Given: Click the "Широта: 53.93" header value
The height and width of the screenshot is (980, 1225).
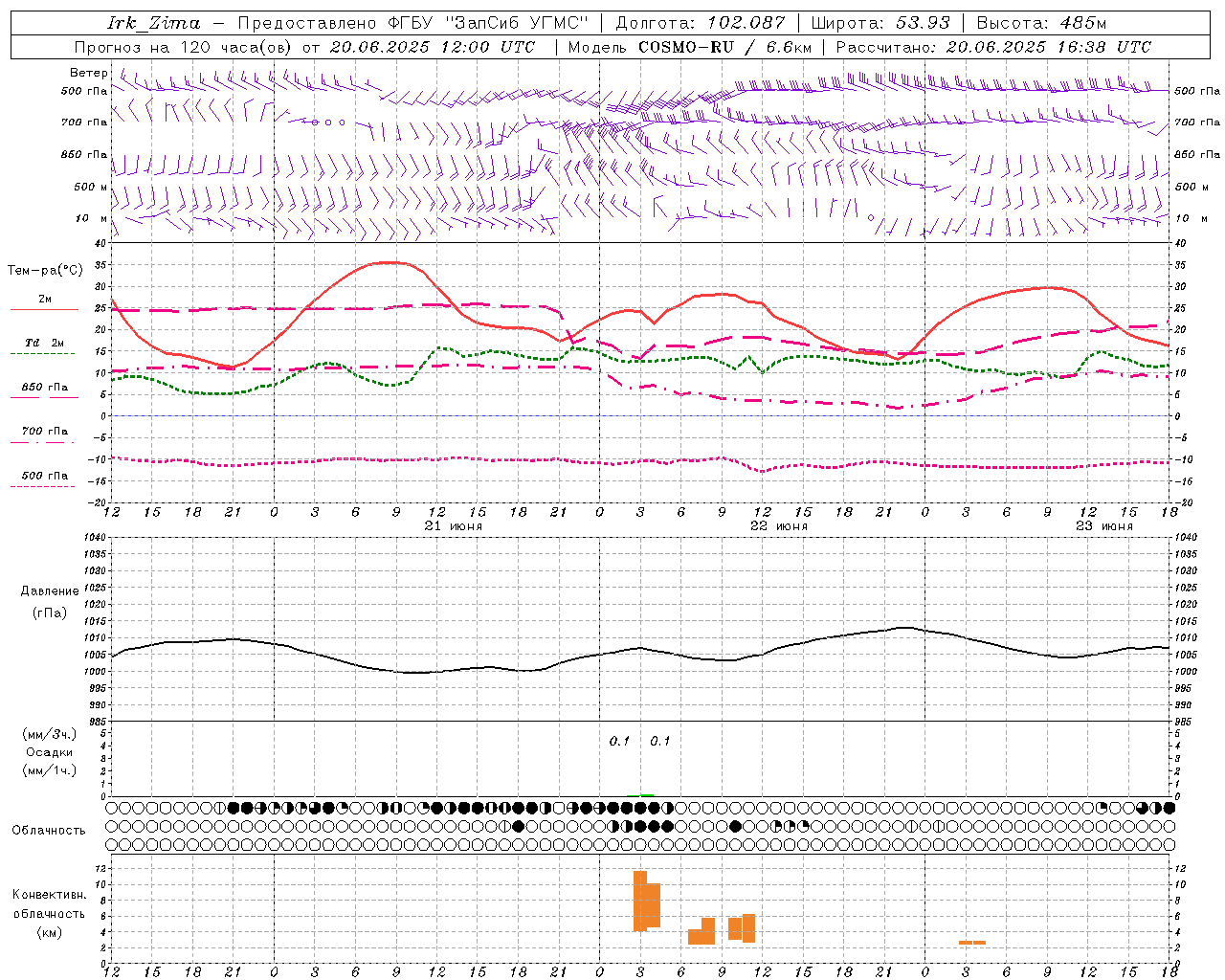Looking at the screenshot, I should 880,23.
